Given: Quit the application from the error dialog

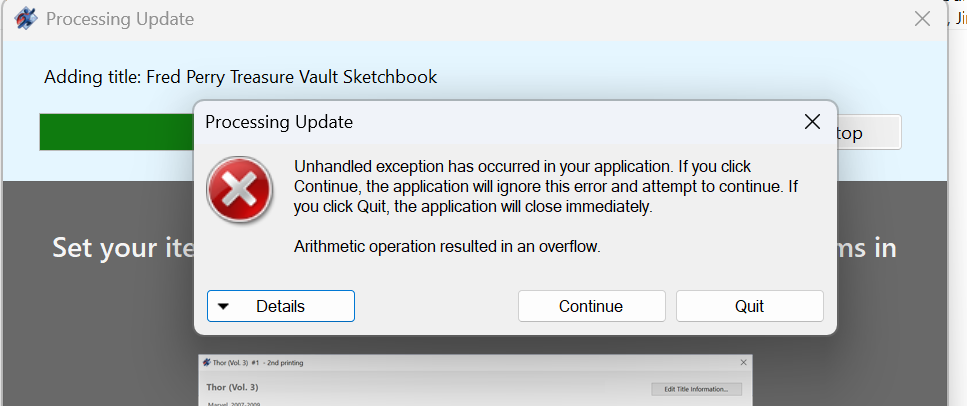Looking at the screenshot, I should coord(749,306).
